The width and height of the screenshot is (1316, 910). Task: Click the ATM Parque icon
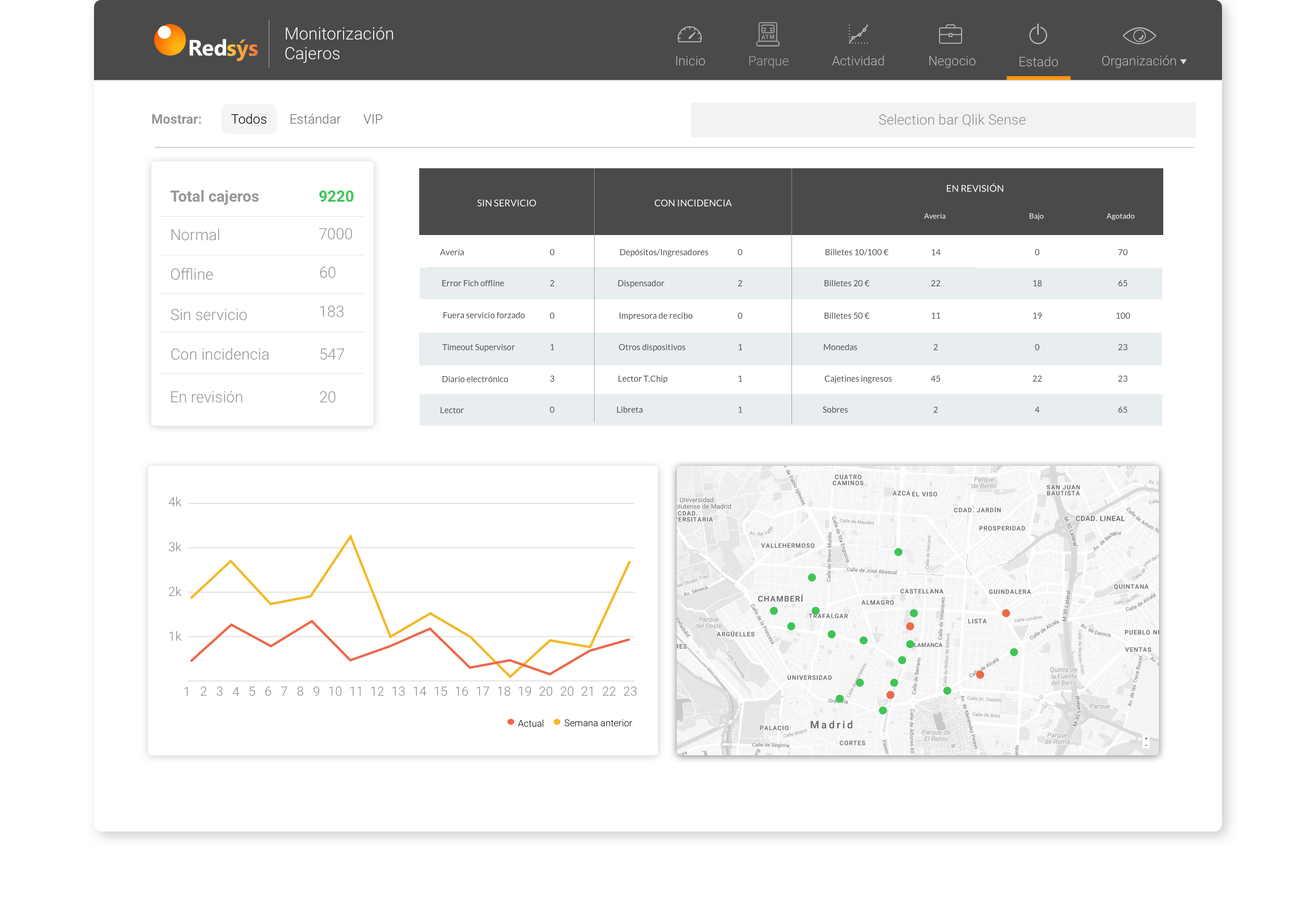[768, 34]
